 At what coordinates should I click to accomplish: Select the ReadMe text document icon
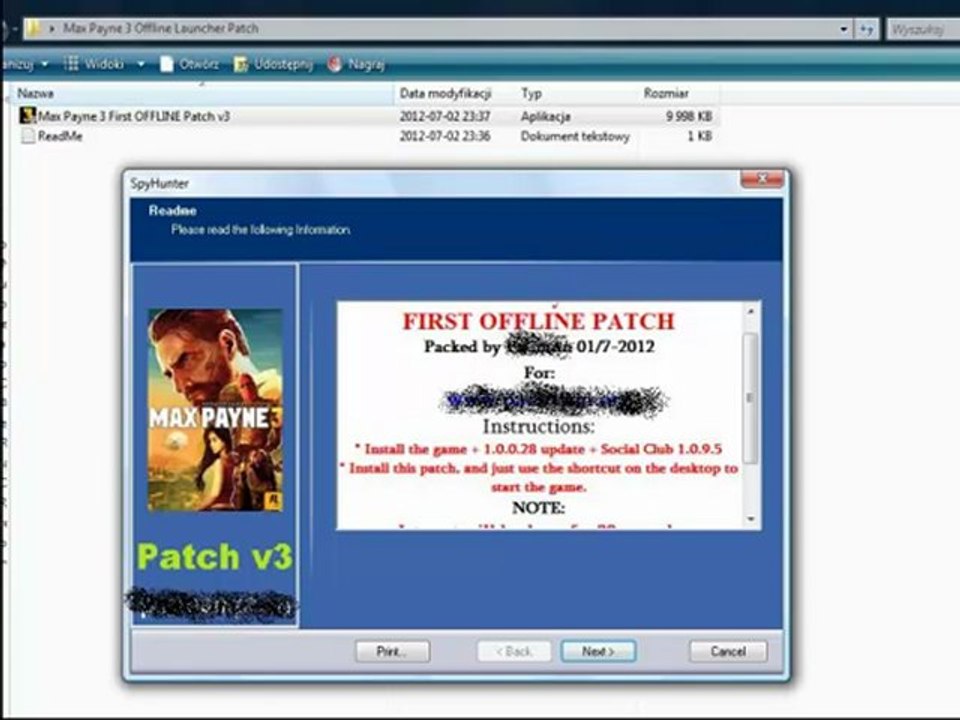pyautogui.click(x=28, y=135)
